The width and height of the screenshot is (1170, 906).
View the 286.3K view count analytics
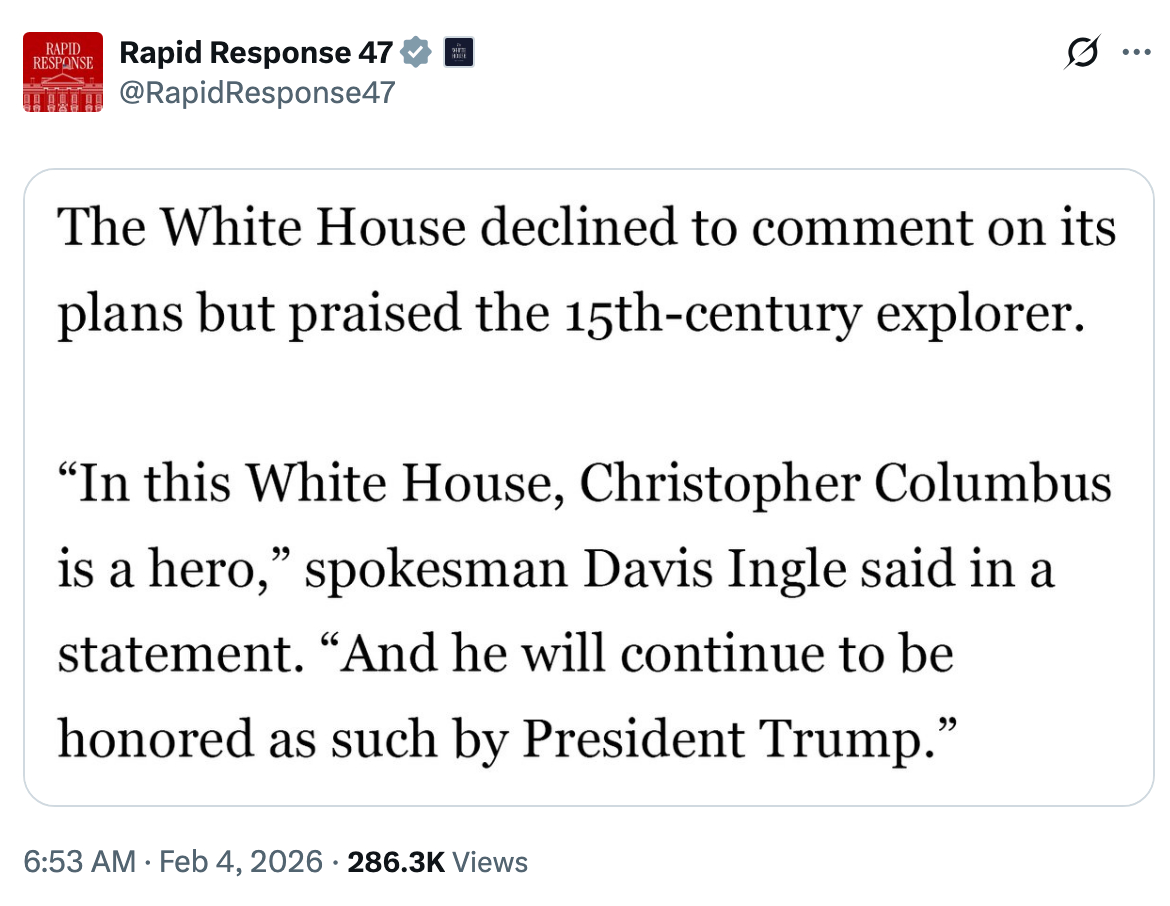point(395,862)
